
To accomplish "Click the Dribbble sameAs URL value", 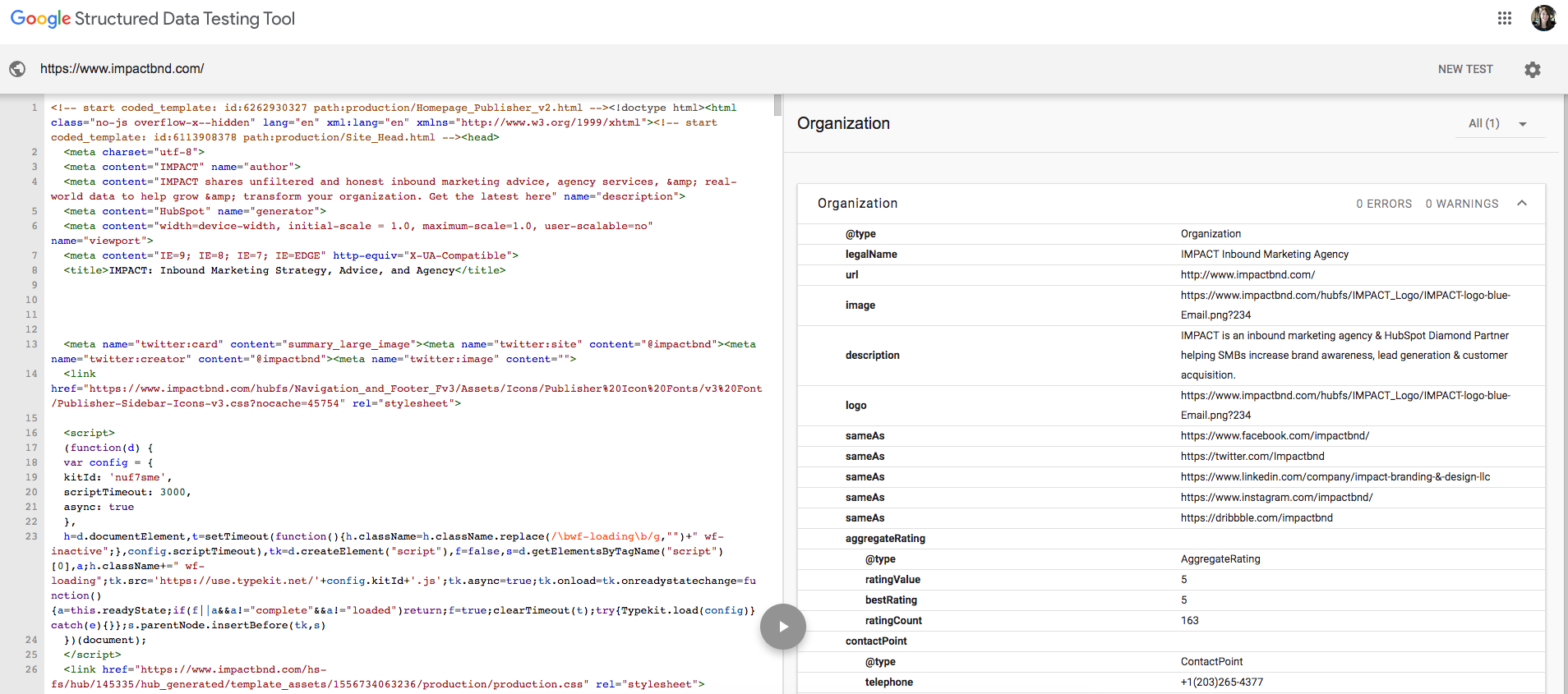I will click(x=1257, y=518).
